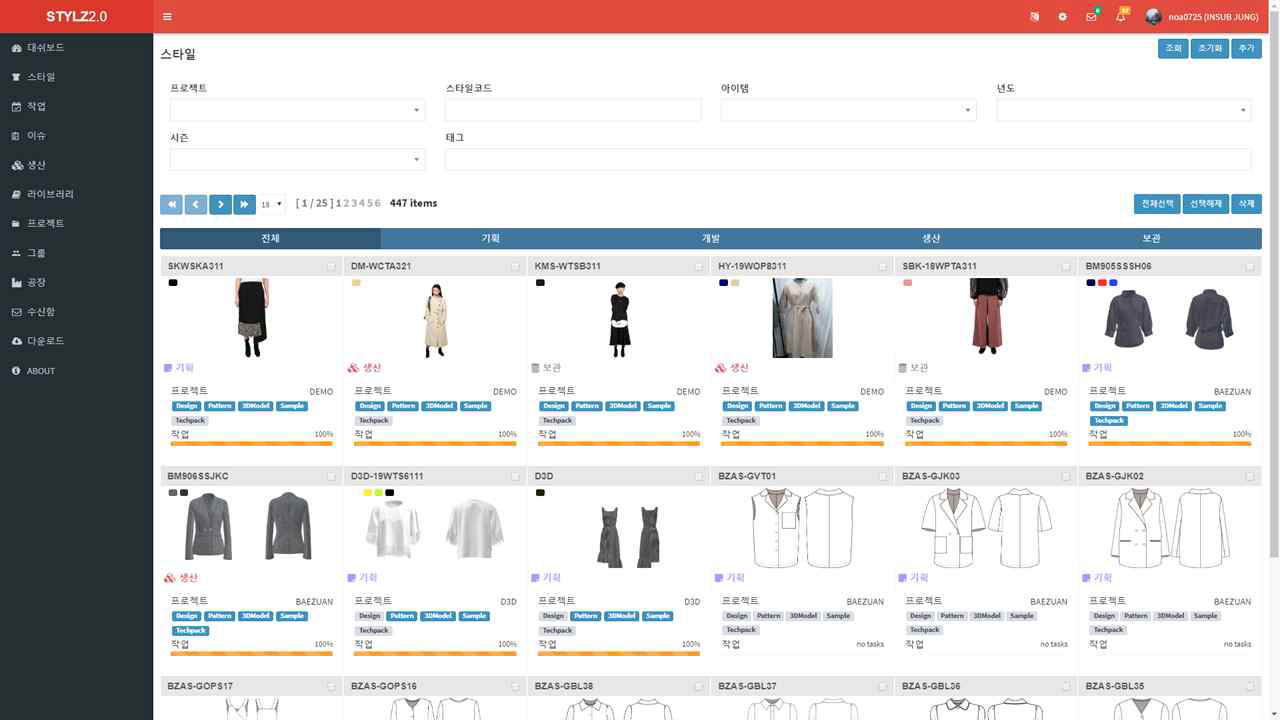Open 그룹 in sidebar
Viewport: 1280px width, 720px height.
[77, 253]
